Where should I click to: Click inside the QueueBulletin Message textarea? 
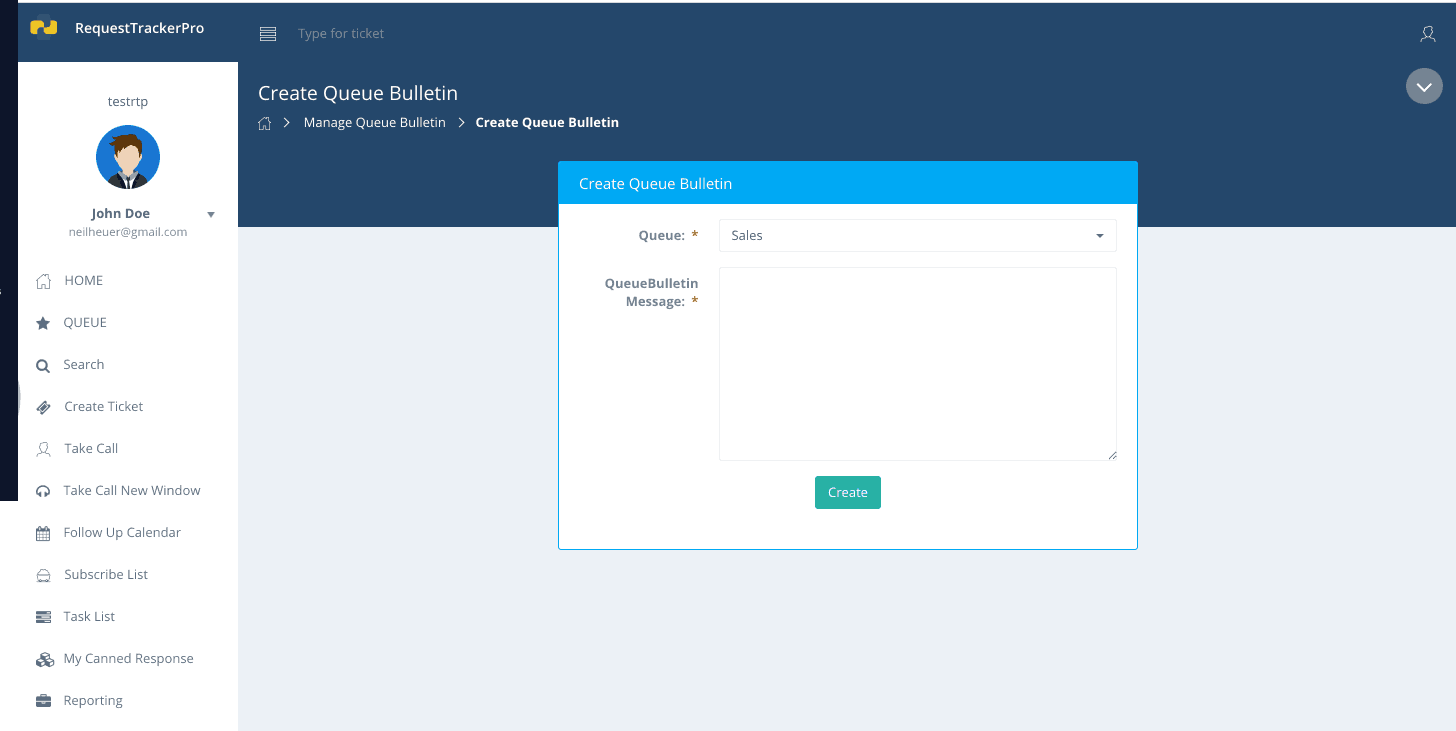[x=917, y=363]
